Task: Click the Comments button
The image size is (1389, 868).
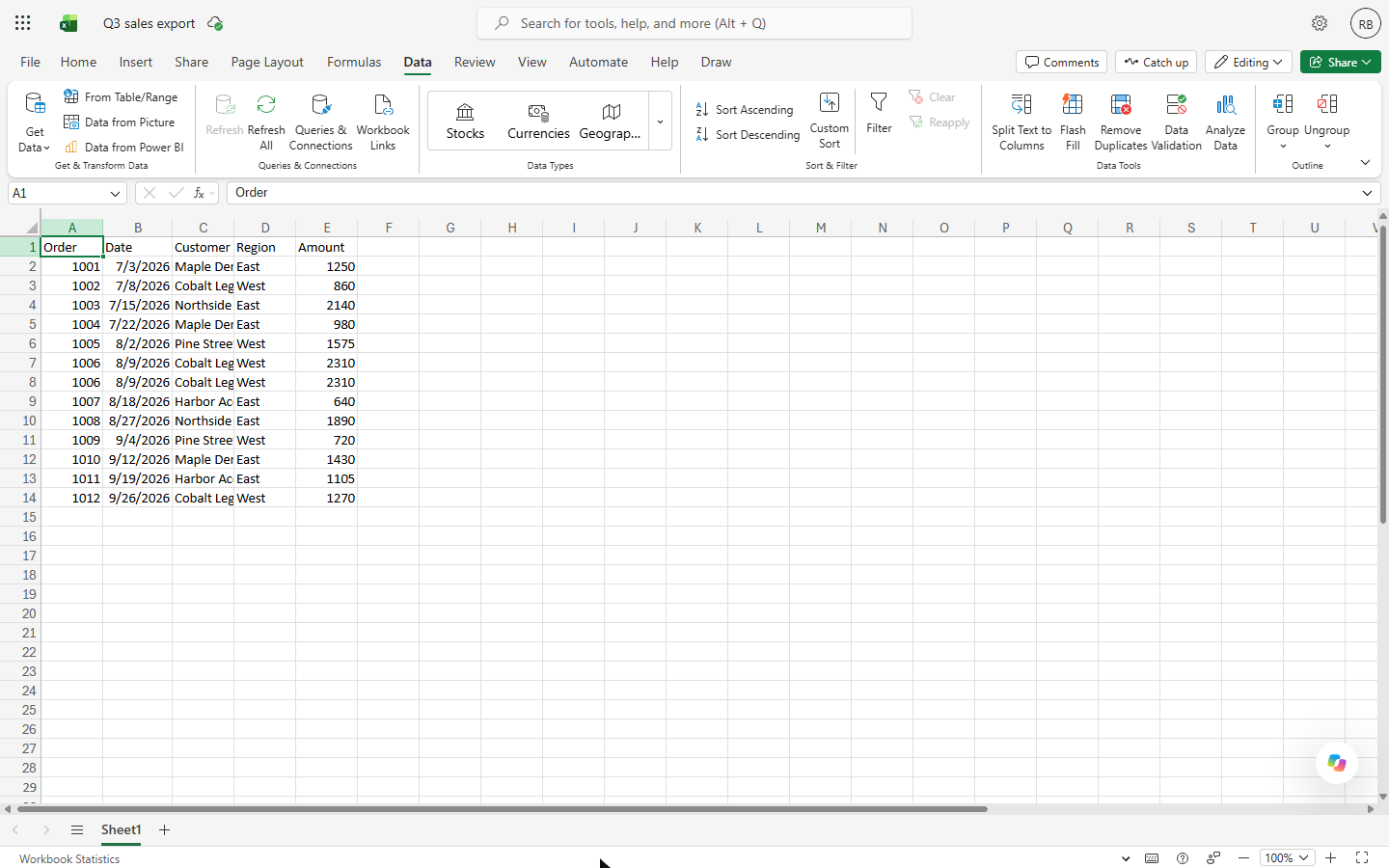Action: tap(1061, 62)
